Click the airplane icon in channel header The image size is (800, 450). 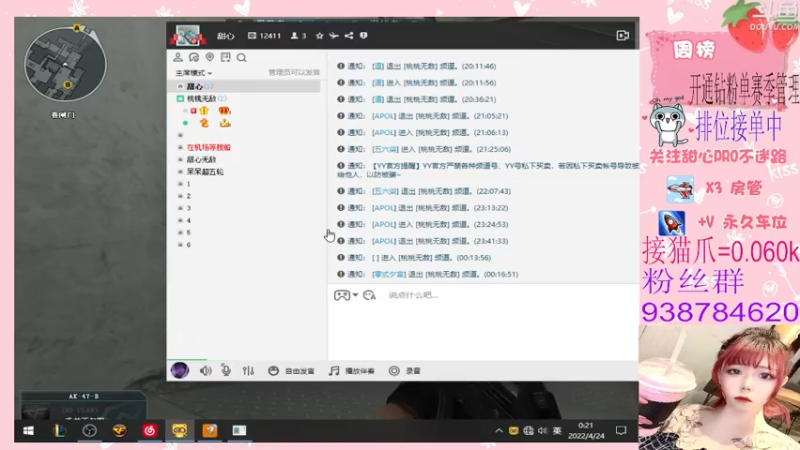pos(334,36)
